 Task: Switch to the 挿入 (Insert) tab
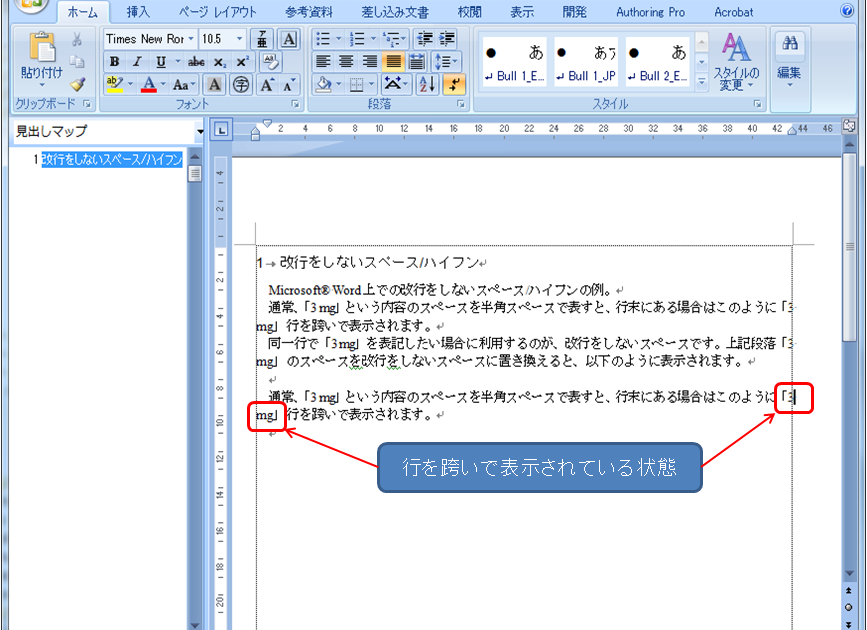point(138,12)
